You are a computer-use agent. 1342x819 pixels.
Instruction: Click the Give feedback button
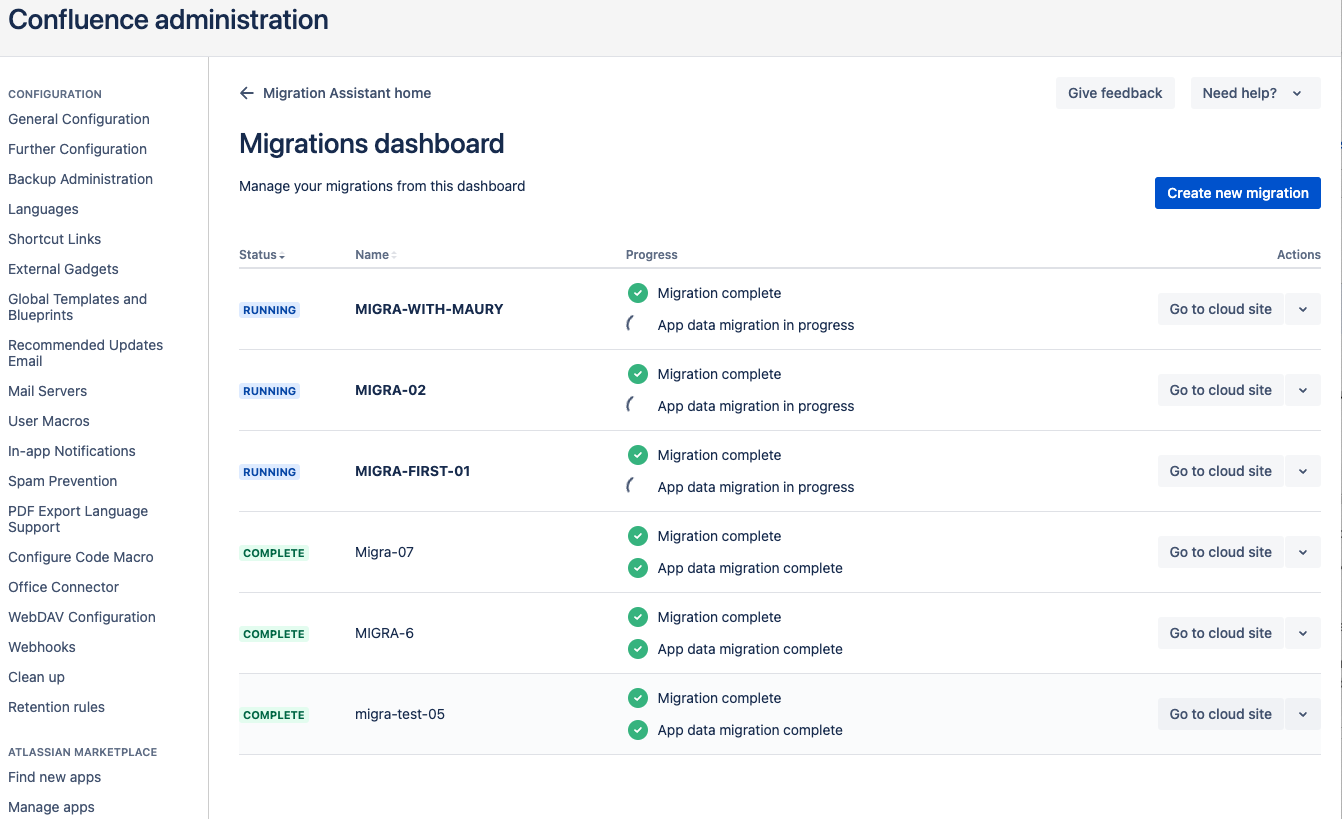click(1114, 93)
